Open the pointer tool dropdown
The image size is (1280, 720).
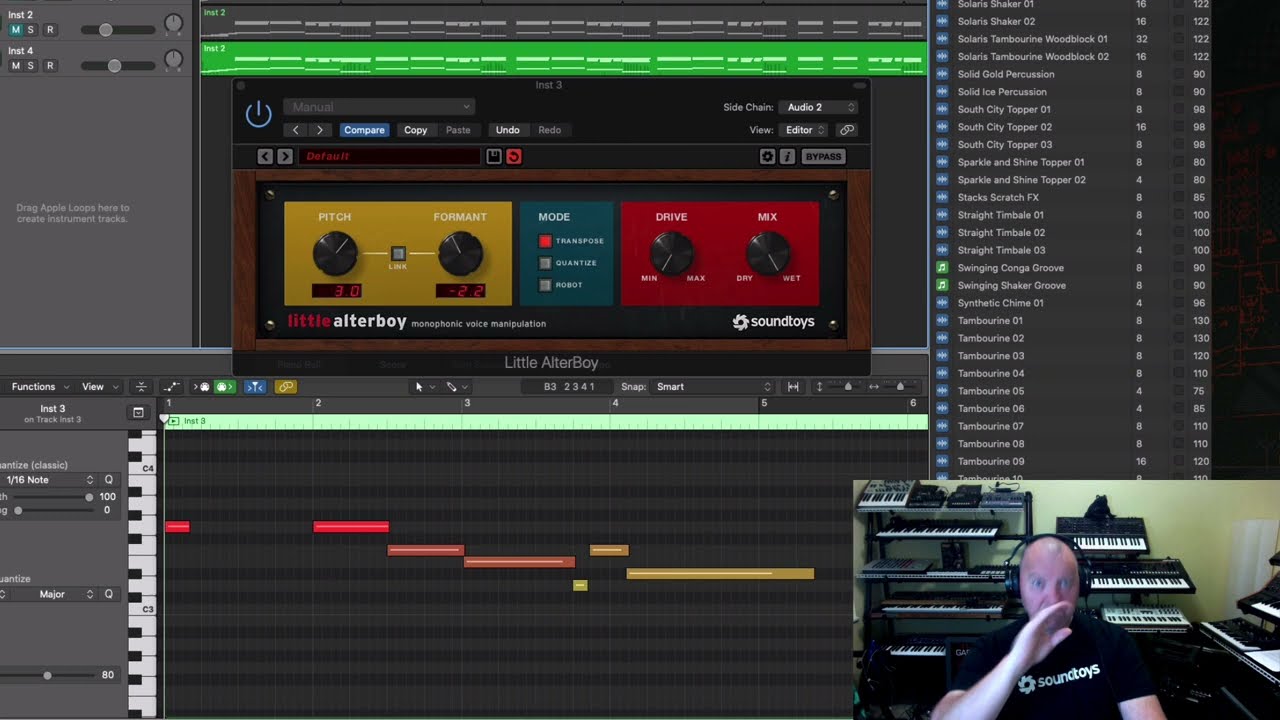(423, 387)
